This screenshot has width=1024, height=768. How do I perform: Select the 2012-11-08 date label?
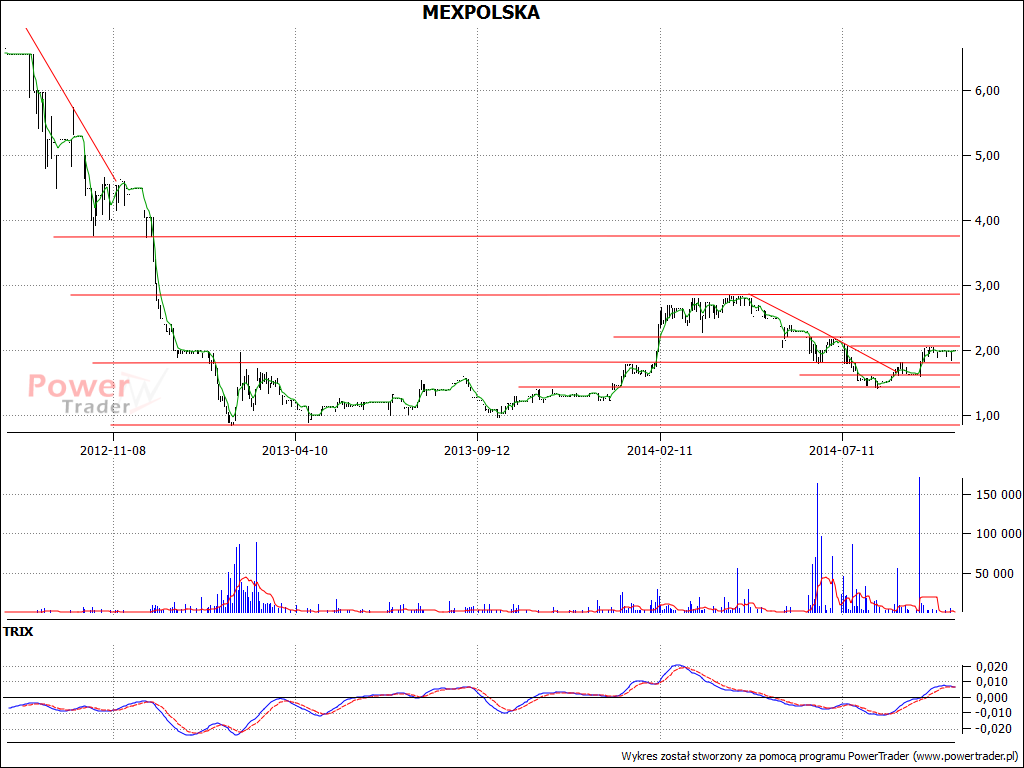pyautogui.click(x=113, y=450)
